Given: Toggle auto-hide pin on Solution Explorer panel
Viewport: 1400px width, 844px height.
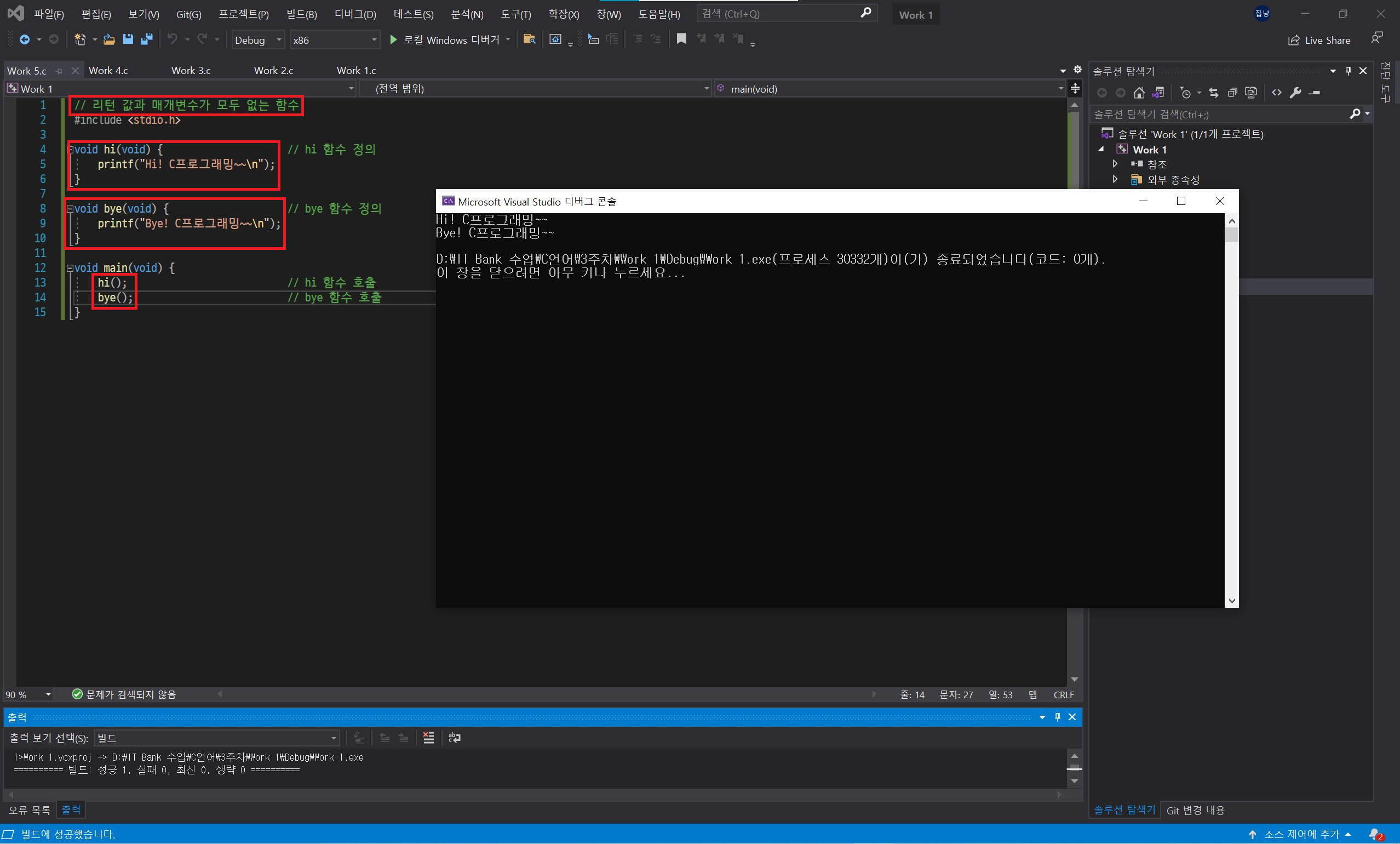Looking at the screenshot, I should point(1349,71).
